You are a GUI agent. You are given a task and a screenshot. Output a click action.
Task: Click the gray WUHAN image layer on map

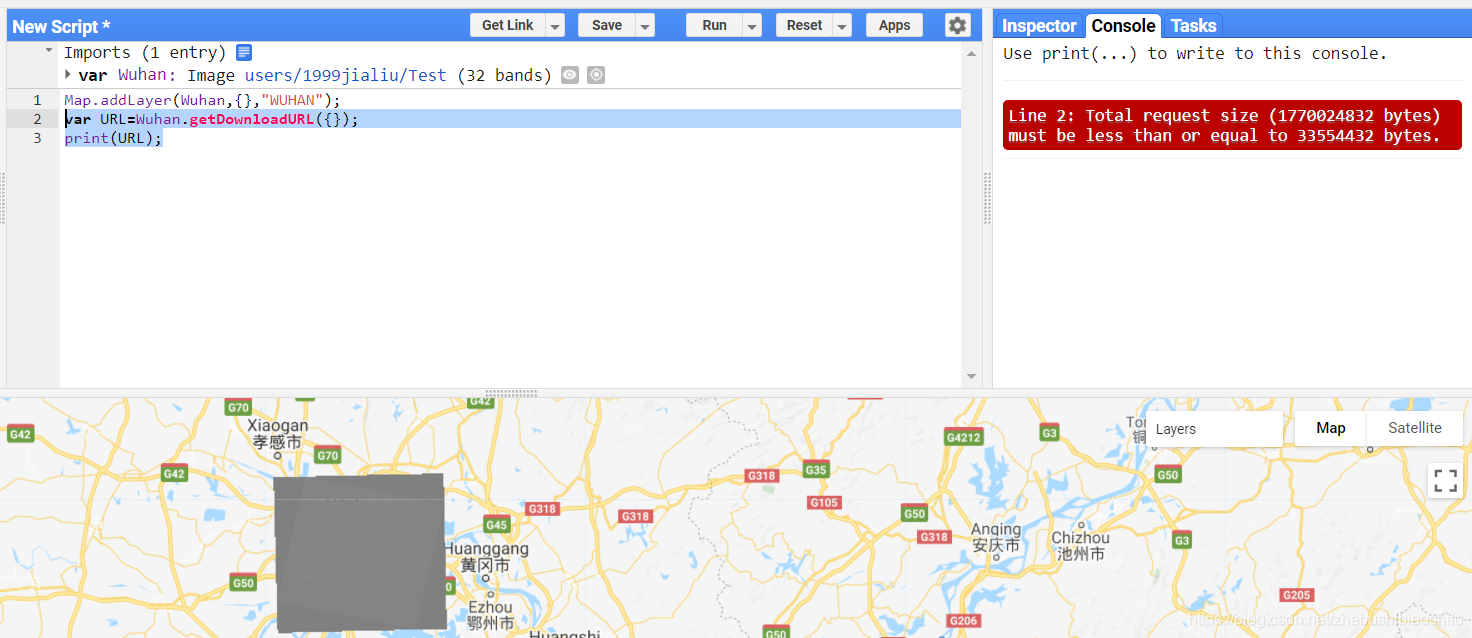coord(359,552)
